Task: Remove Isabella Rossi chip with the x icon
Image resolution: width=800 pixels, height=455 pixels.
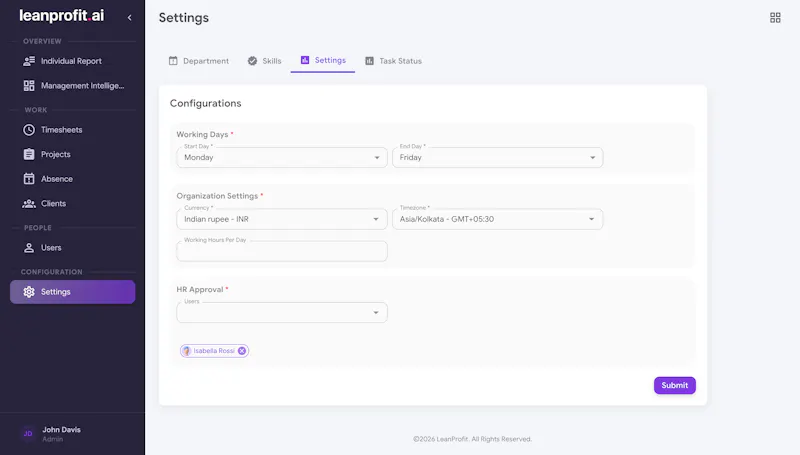Action: pos(242,350)
